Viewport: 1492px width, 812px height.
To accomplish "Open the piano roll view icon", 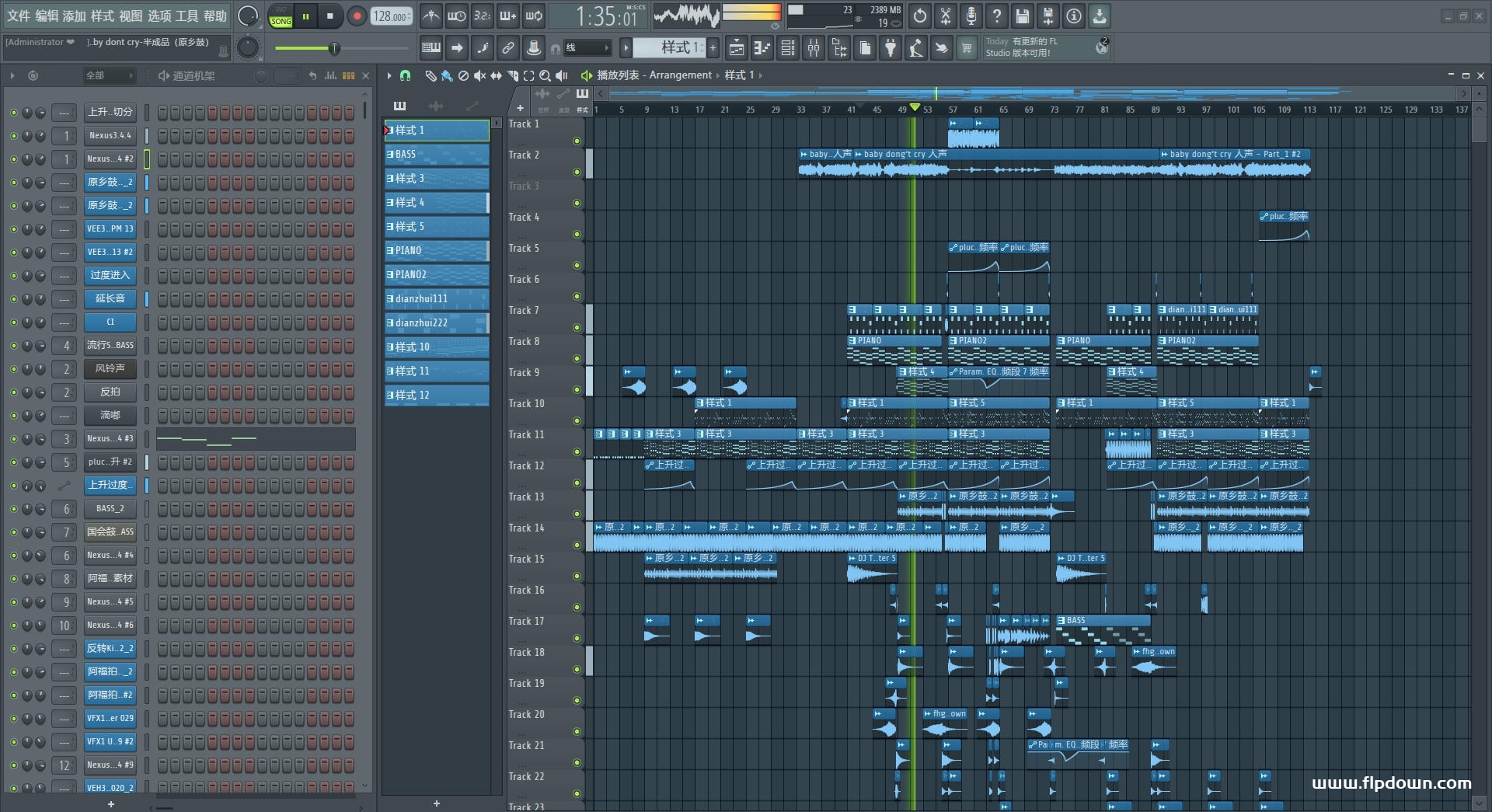I will point(762,49).
